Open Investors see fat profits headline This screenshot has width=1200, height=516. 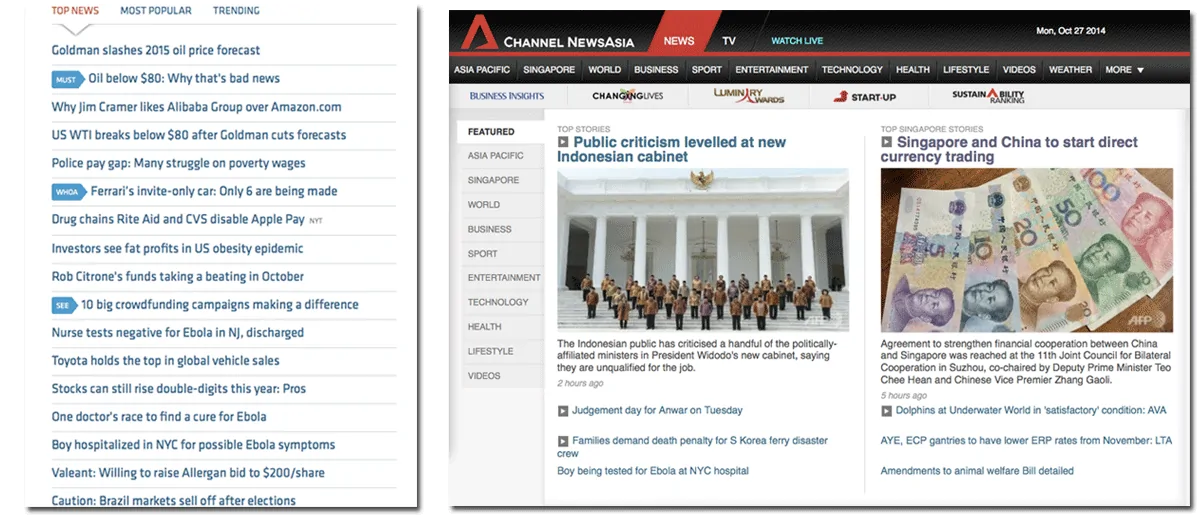178,248
